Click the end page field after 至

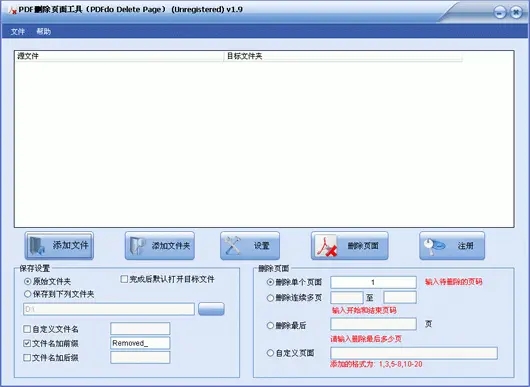pyautogui.click(x=400, y=297)
